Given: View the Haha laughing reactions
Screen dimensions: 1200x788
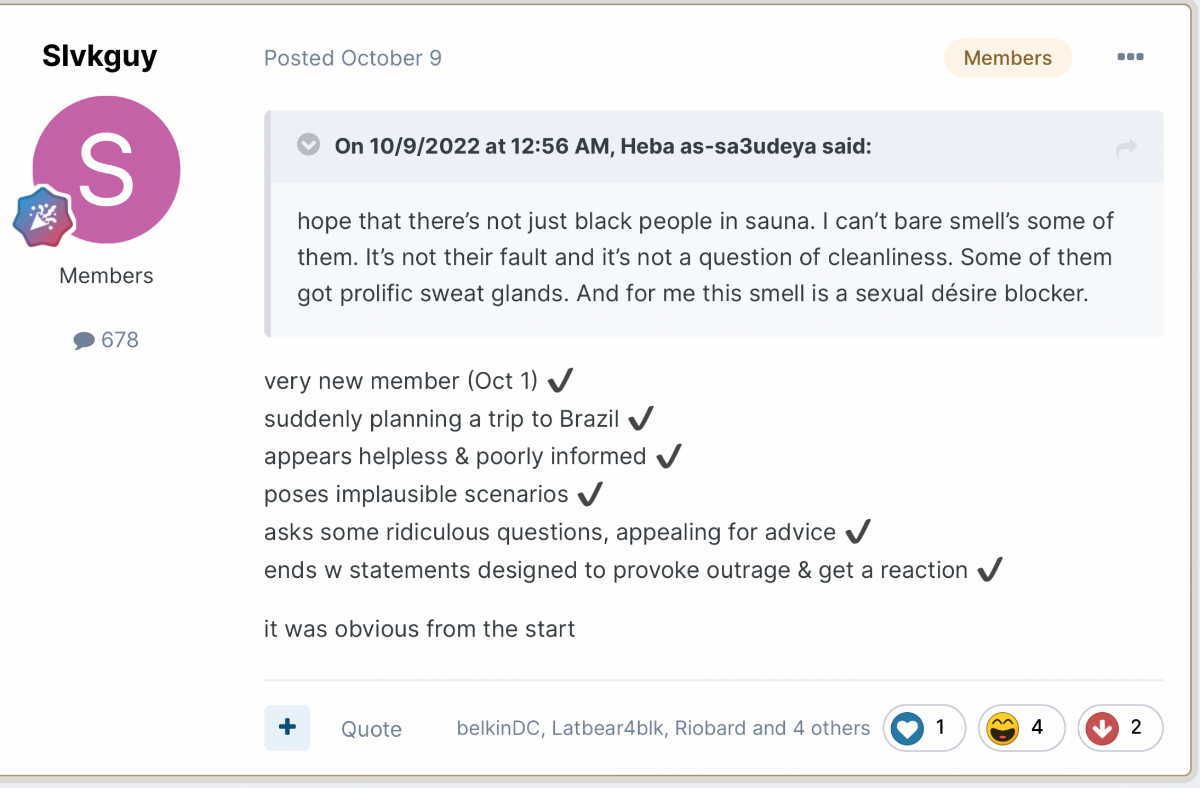Looking at the screenshot, I should coord(1022,728).
